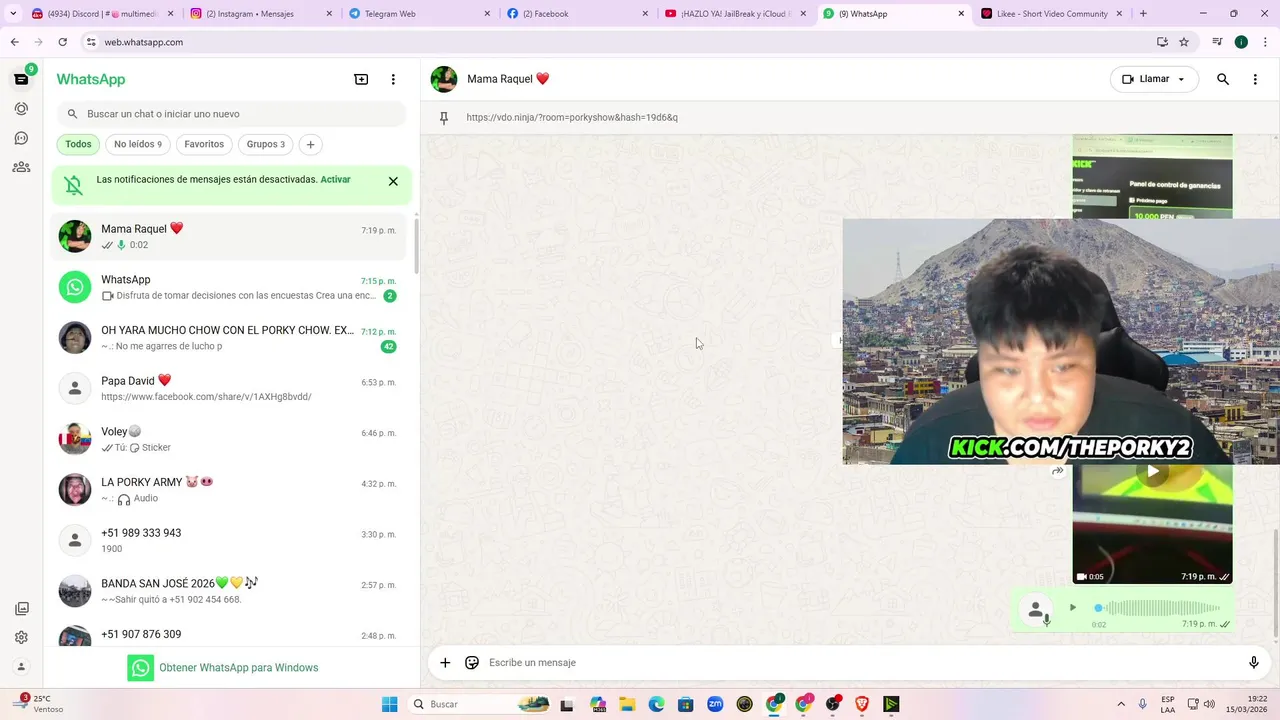
Task: Add a new chat list filter
Action: (310, 144)
